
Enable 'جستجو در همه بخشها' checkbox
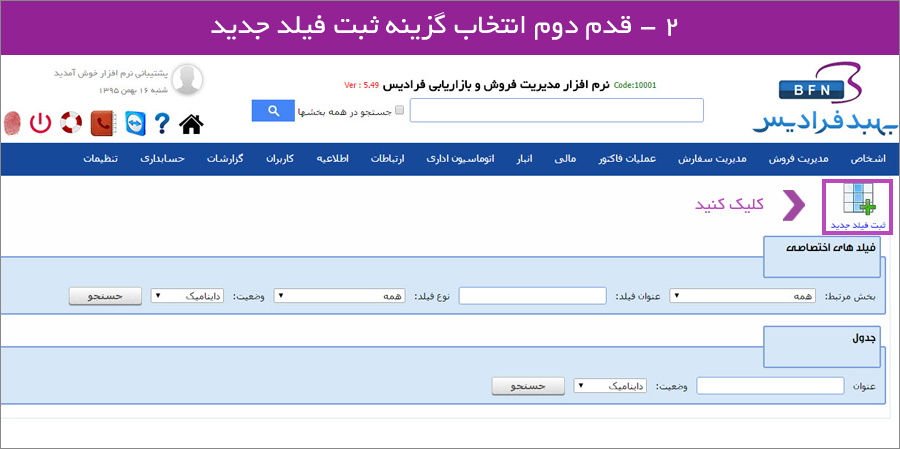[x=400, y=111]
